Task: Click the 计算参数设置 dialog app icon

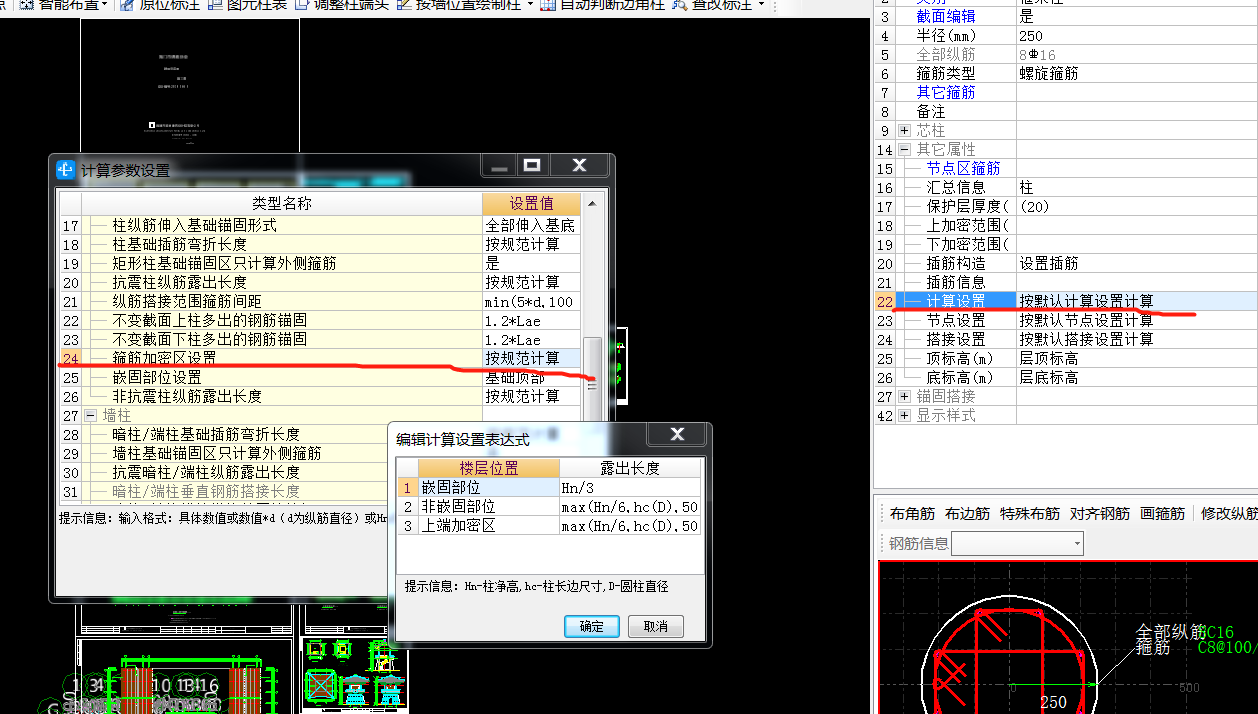Action: coord(66,170)
